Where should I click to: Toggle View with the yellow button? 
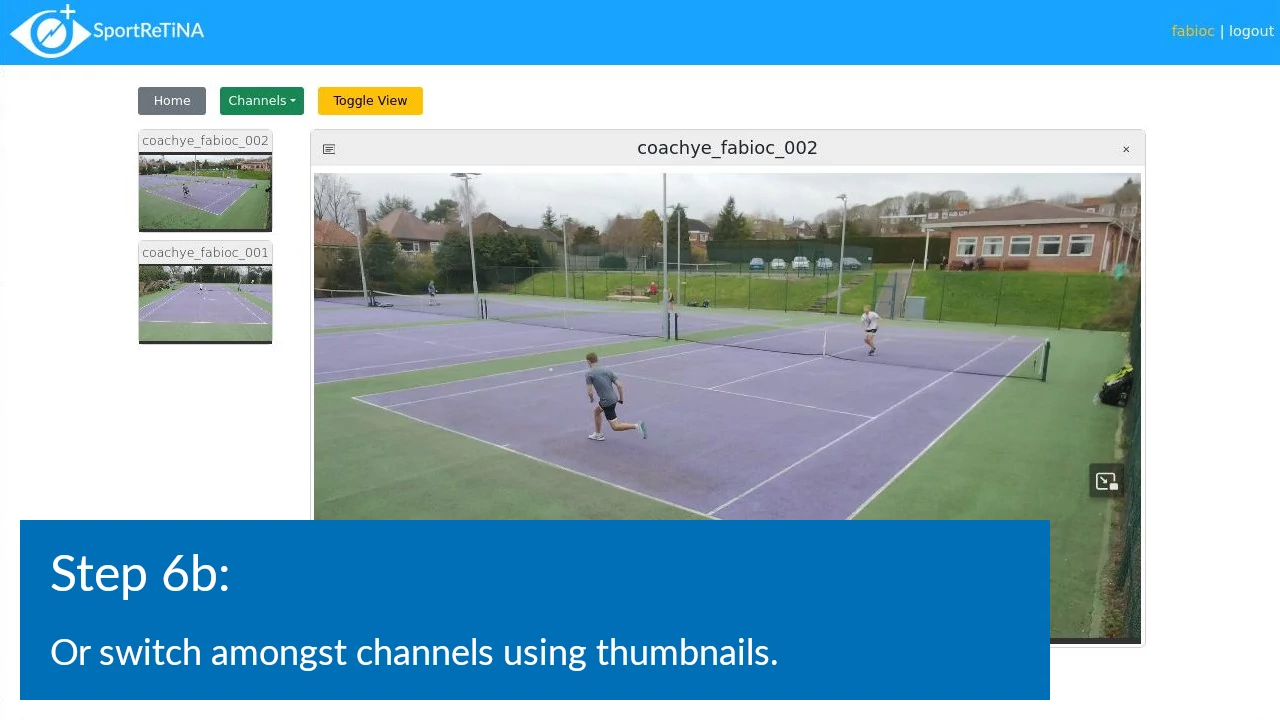pos(370,101)
